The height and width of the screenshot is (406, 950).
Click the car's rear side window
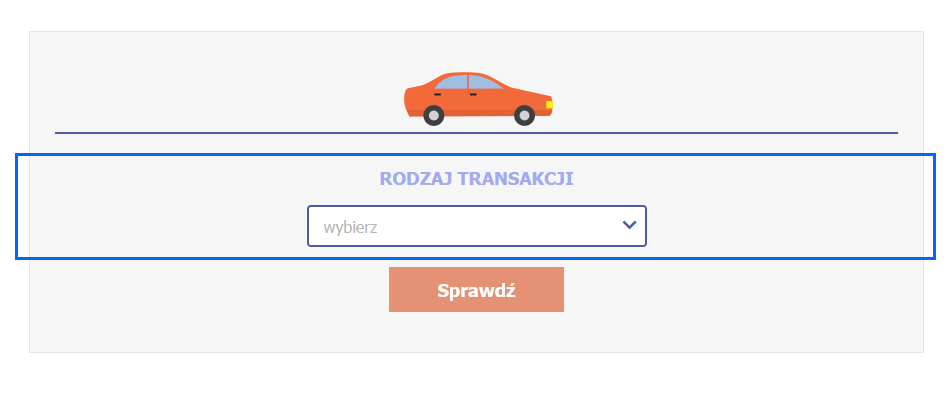click(x=452, y=82)
